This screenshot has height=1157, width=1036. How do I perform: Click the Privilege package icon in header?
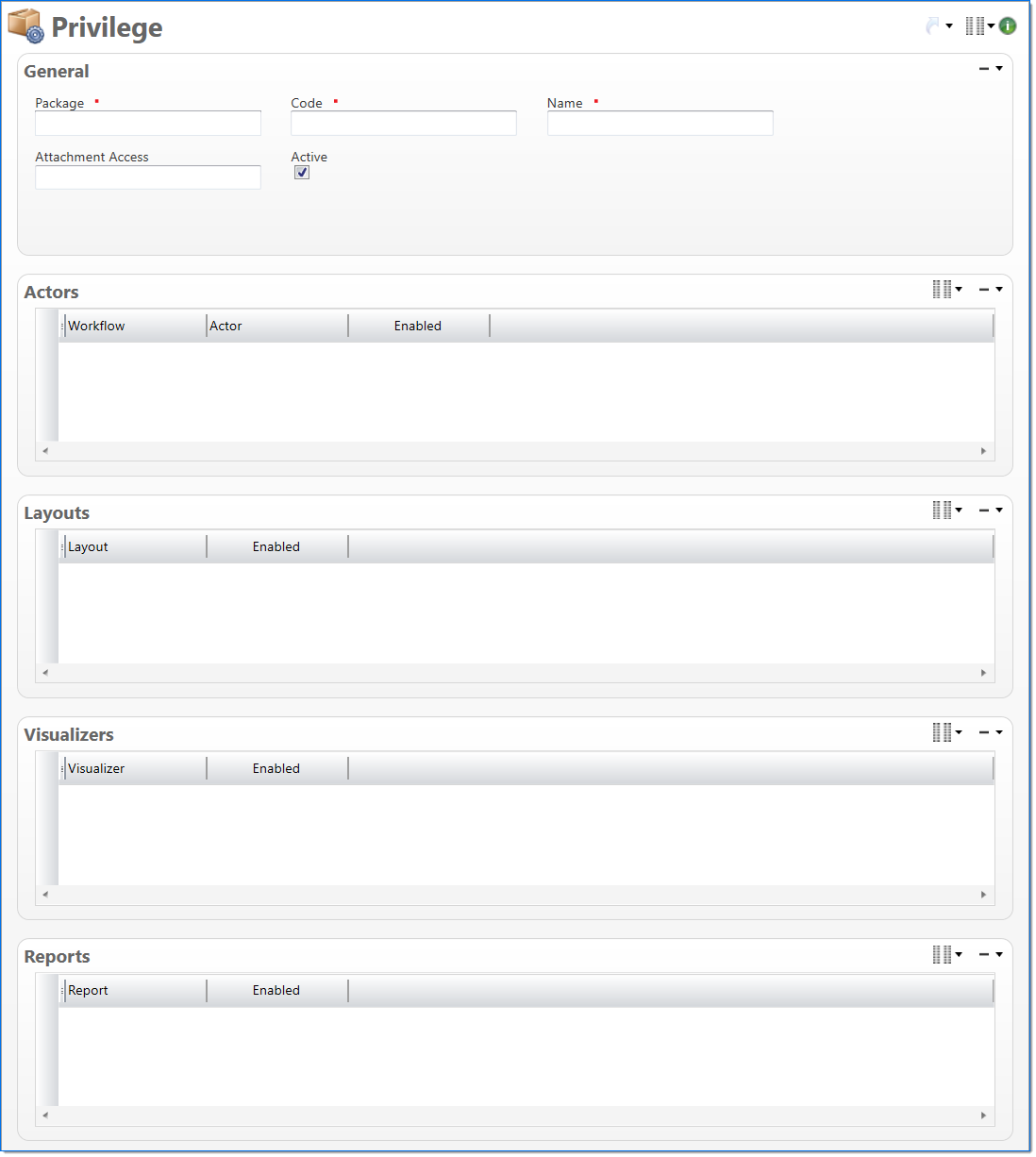[25, 26]
